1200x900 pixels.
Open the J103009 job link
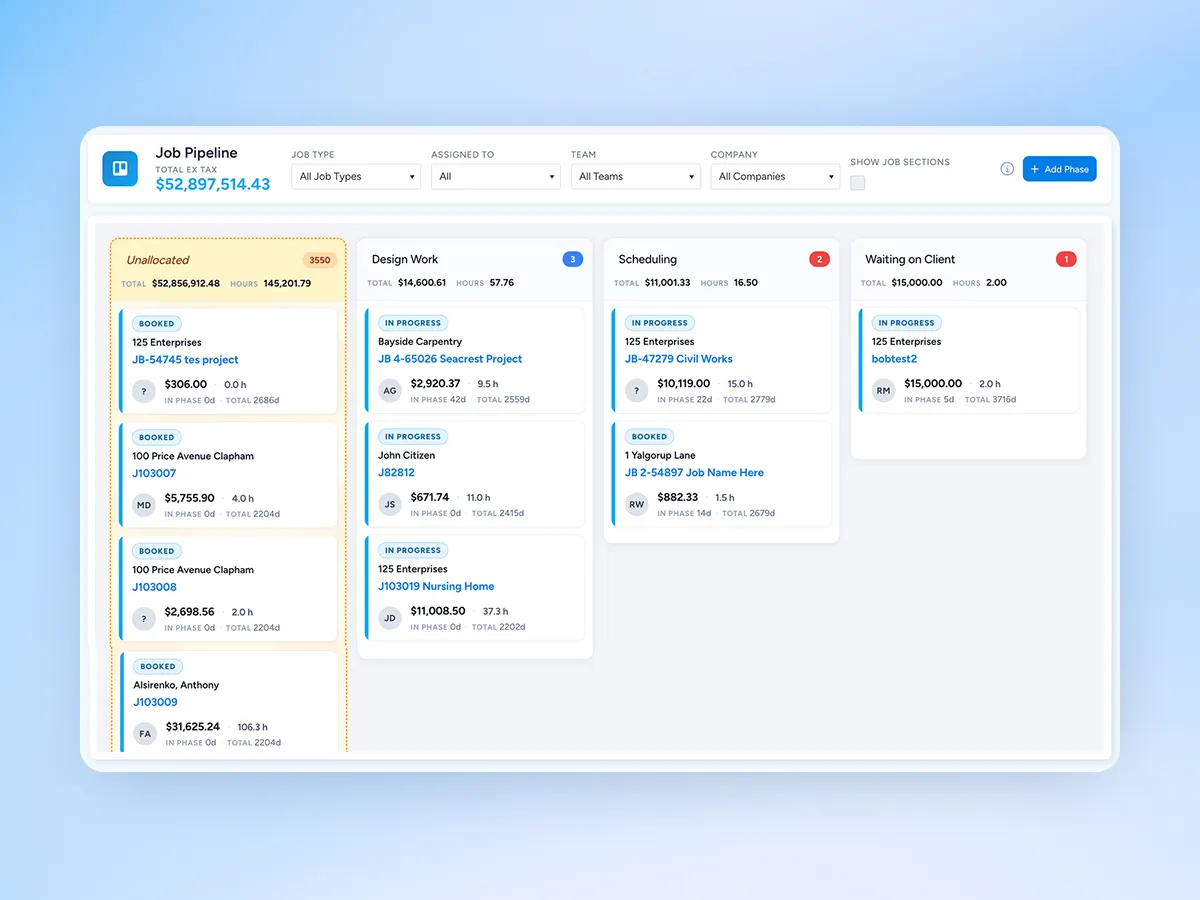[x=155, y=703]
